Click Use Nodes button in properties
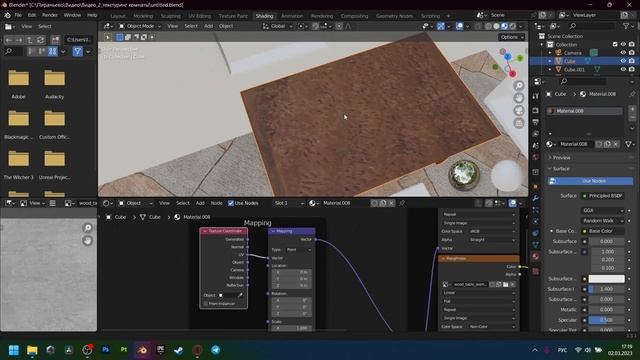 click(590, 181)
